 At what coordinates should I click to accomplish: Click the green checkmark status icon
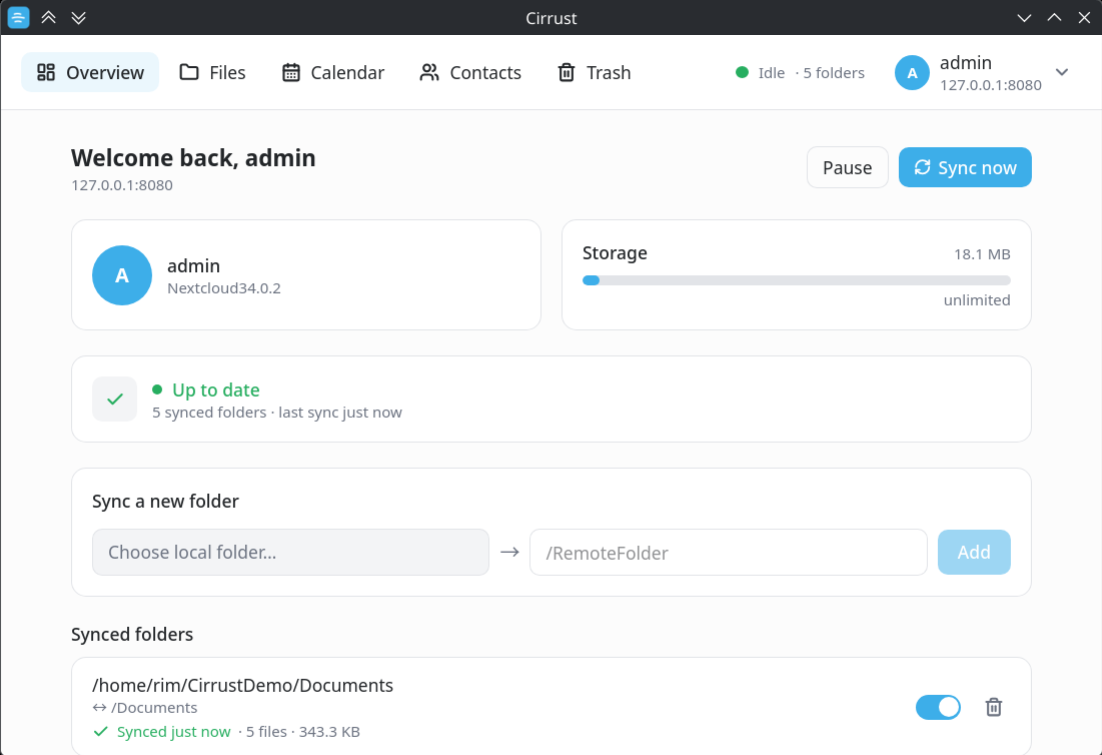115,399
